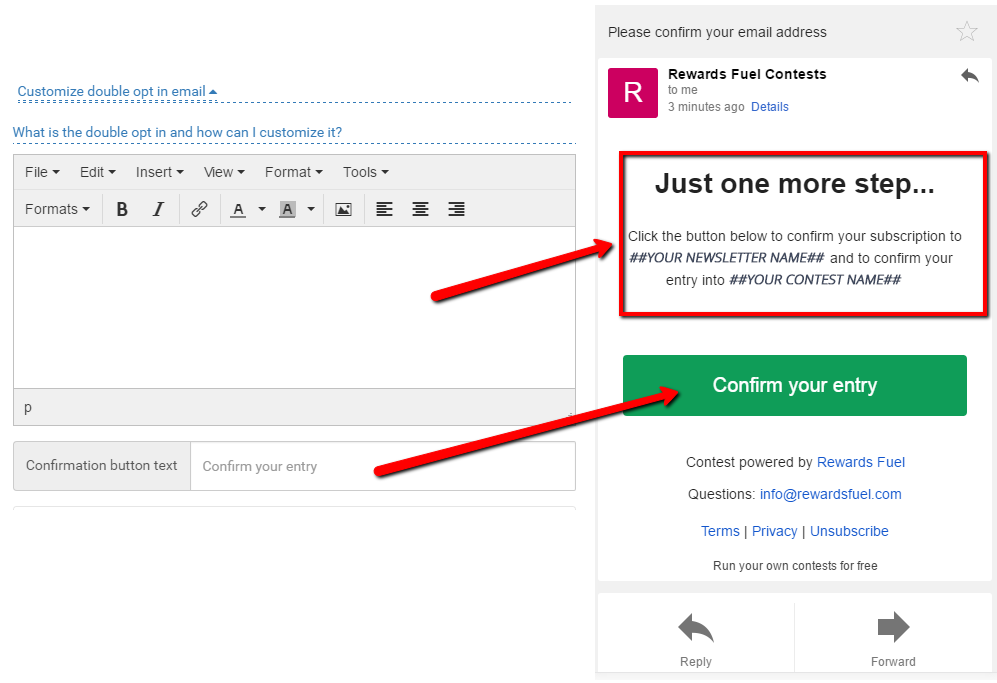The width and height of the screenshot is (997, 683).
Task: Toggle bold formatting in the editor toolbar
Action: click(122, 209)
